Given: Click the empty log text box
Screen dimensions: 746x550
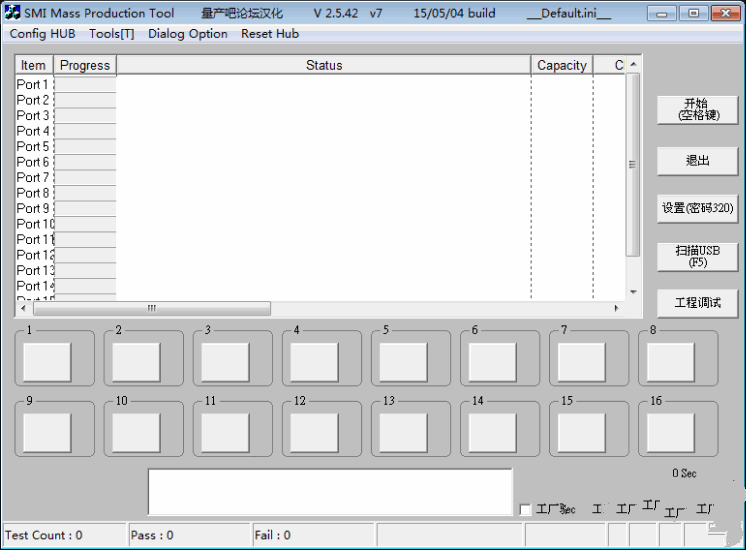Looking at the screenshot, I should point(330,492).
